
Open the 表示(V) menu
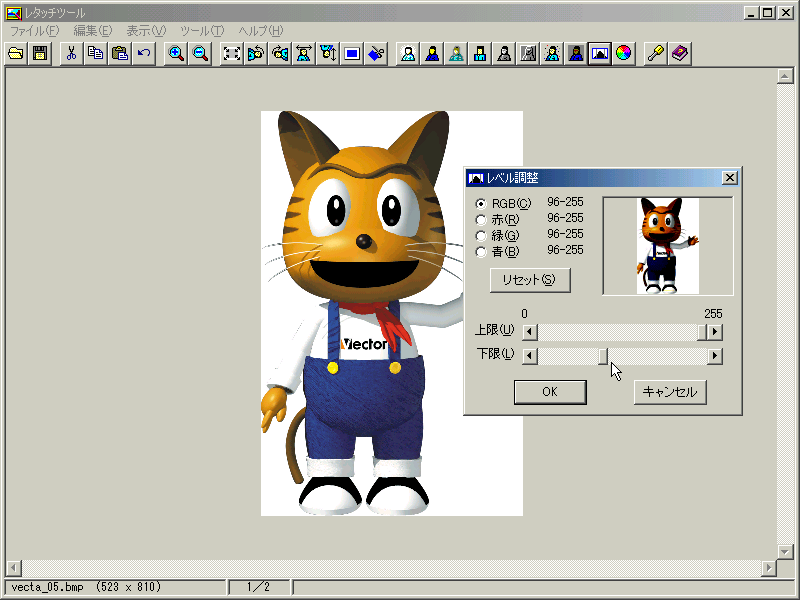pos(146,31)
